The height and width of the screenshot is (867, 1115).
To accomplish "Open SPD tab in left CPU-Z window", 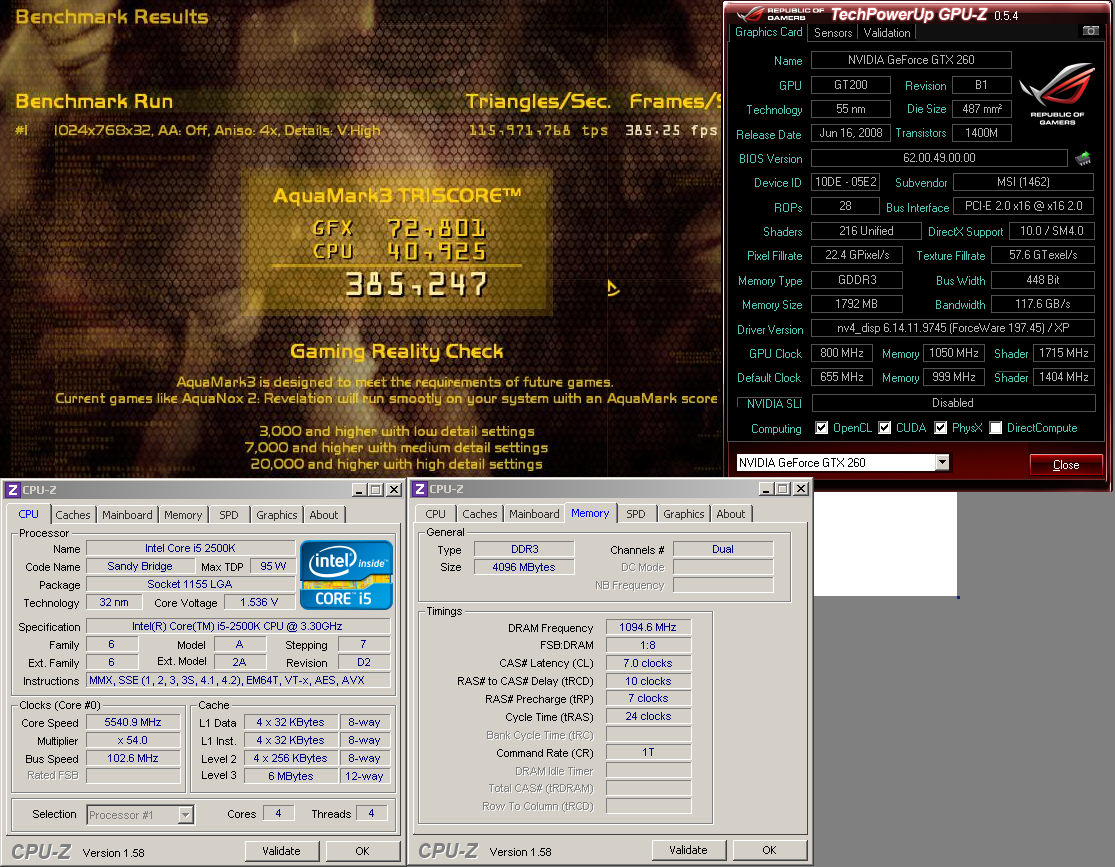I will (229, 515).
